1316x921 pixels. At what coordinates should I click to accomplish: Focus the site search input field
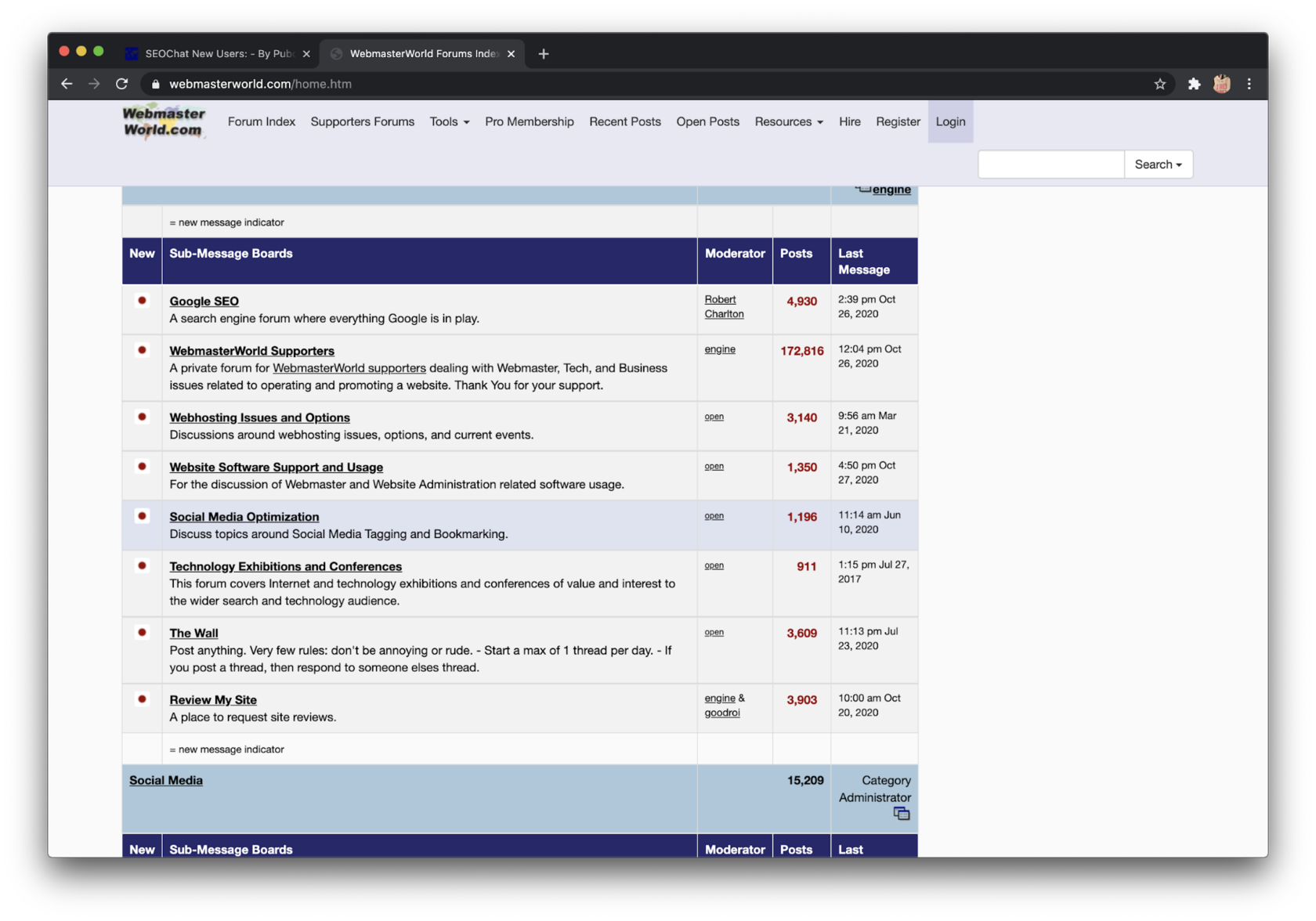(1051, 164)
